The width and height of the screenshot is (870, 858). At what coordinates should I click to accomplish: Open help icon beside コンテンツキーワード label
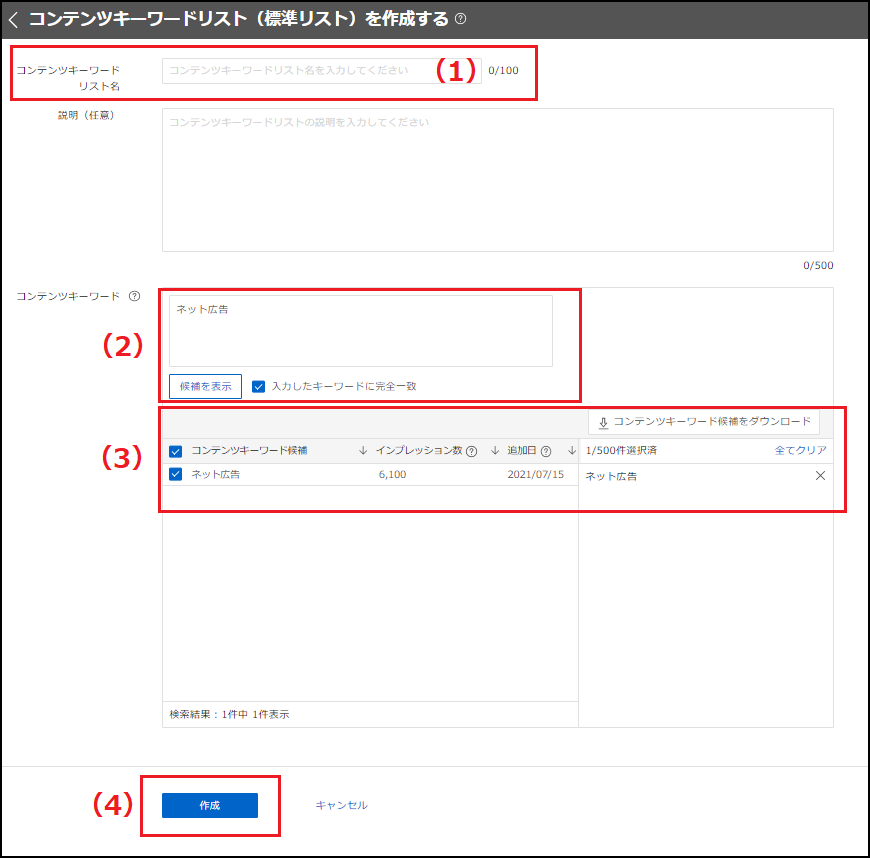point(135,296)
